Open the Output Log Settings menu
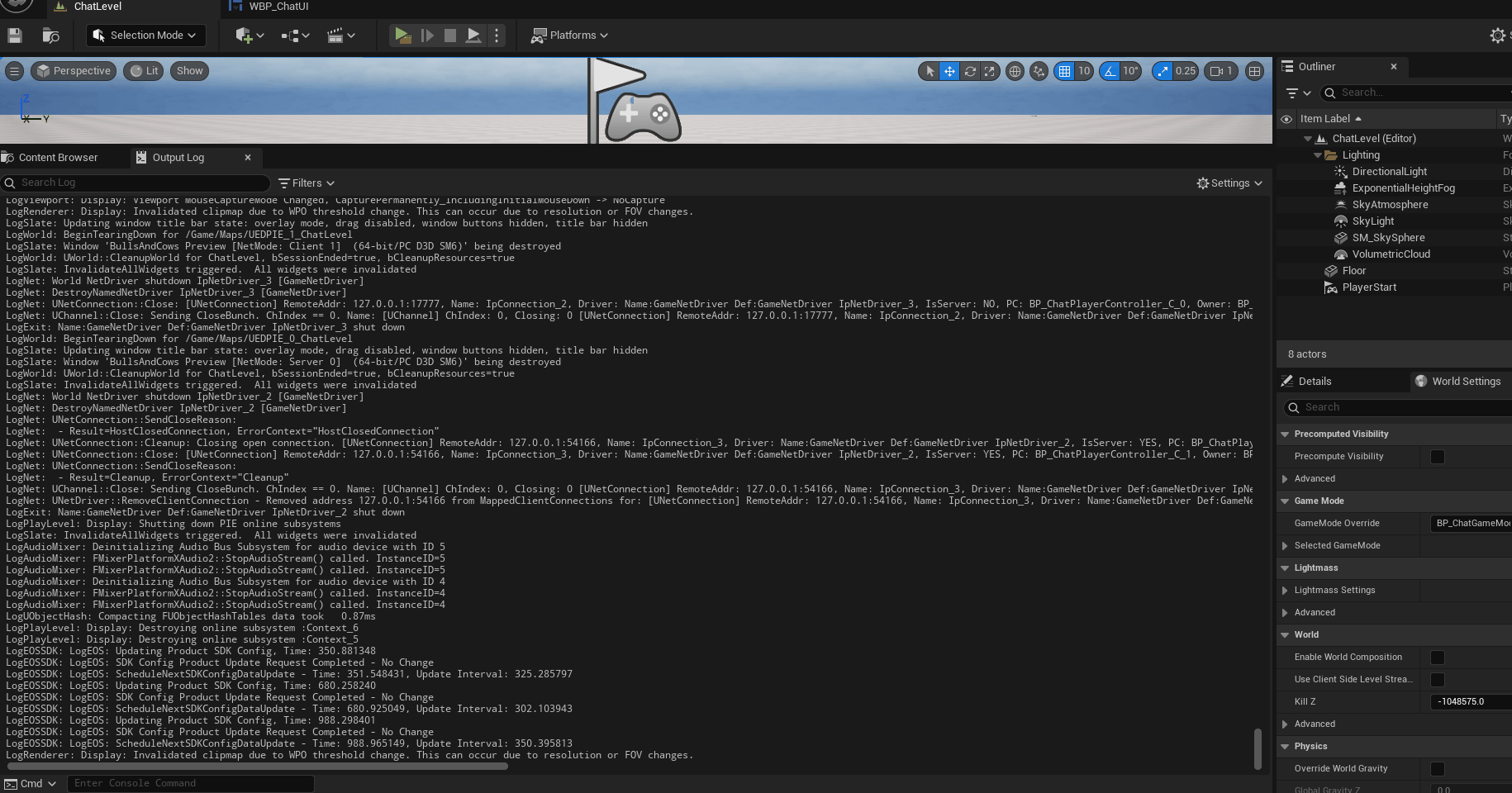Viewport: 1512px width, 793px height. pyautogui.click(x=1229, y=183)
